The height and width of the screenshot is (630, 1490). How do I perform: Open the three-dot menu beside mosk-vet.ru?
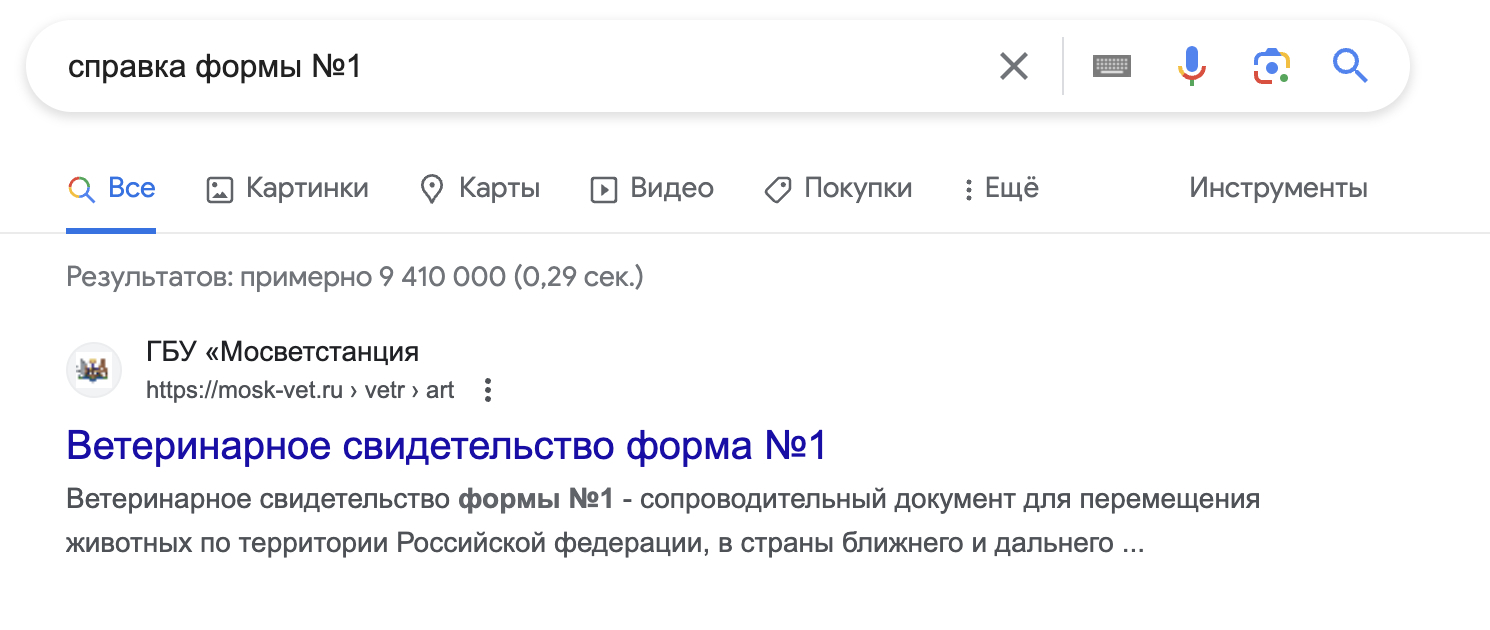[488, 390]
